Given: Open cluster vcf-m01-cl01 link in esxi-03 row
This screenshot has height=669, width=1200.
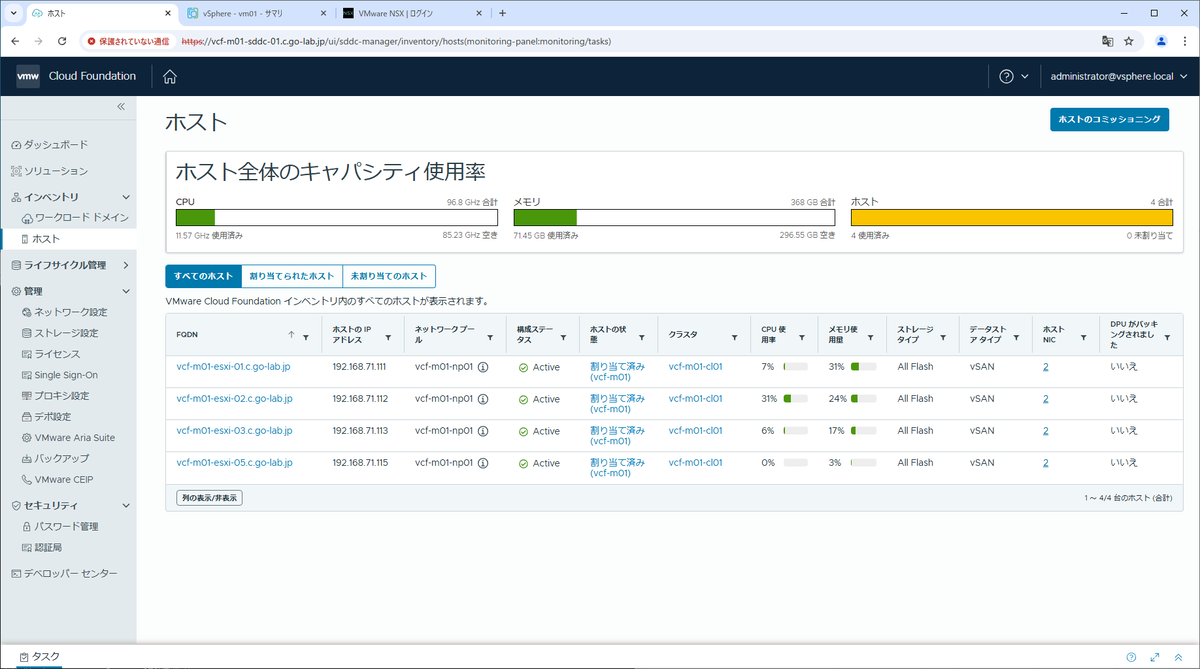Looking at the screenshot, I should (x=695, y=431).
